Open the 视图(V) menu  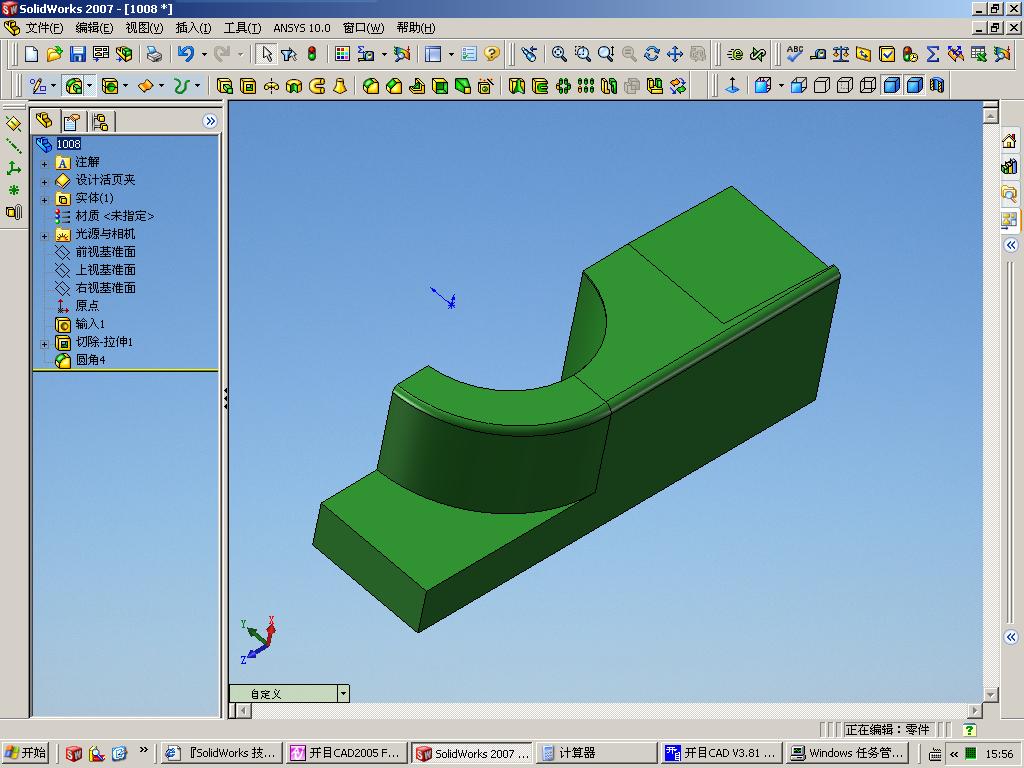point(144,28)
